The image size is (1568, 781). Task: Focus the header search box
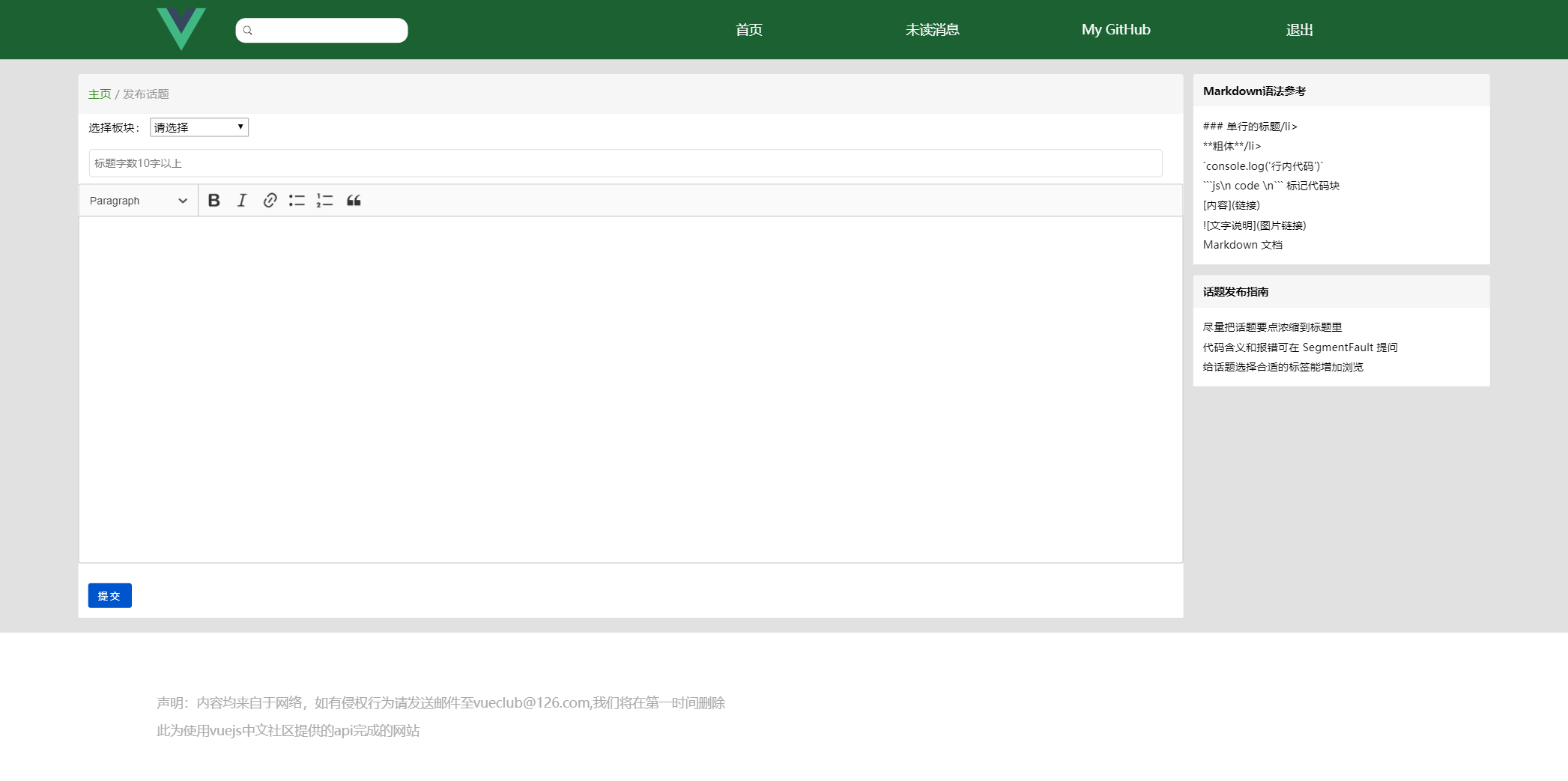(322, 31)
